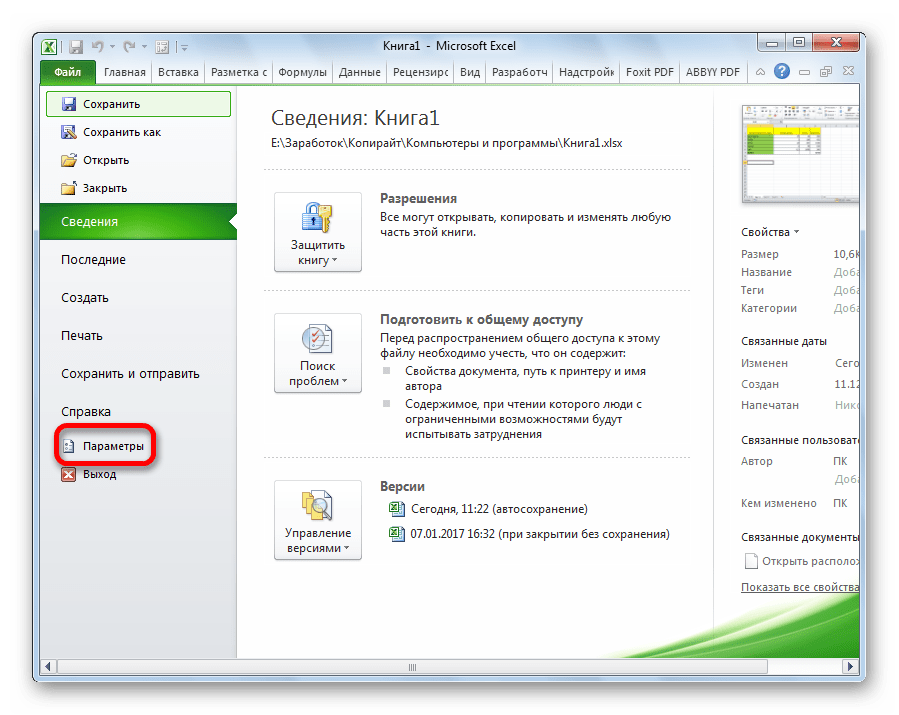Image resolution: width=899 pixels, height=715 pixels.
Task: Open the Поиск проблем dropdown button
Action: [x=318, y=353]
